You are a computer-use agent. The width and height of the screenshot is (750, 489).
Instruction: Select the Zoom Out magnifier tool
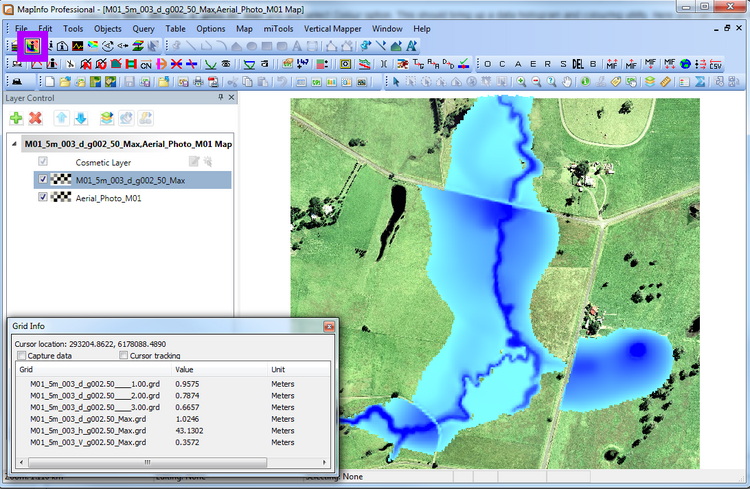(537, 81)
